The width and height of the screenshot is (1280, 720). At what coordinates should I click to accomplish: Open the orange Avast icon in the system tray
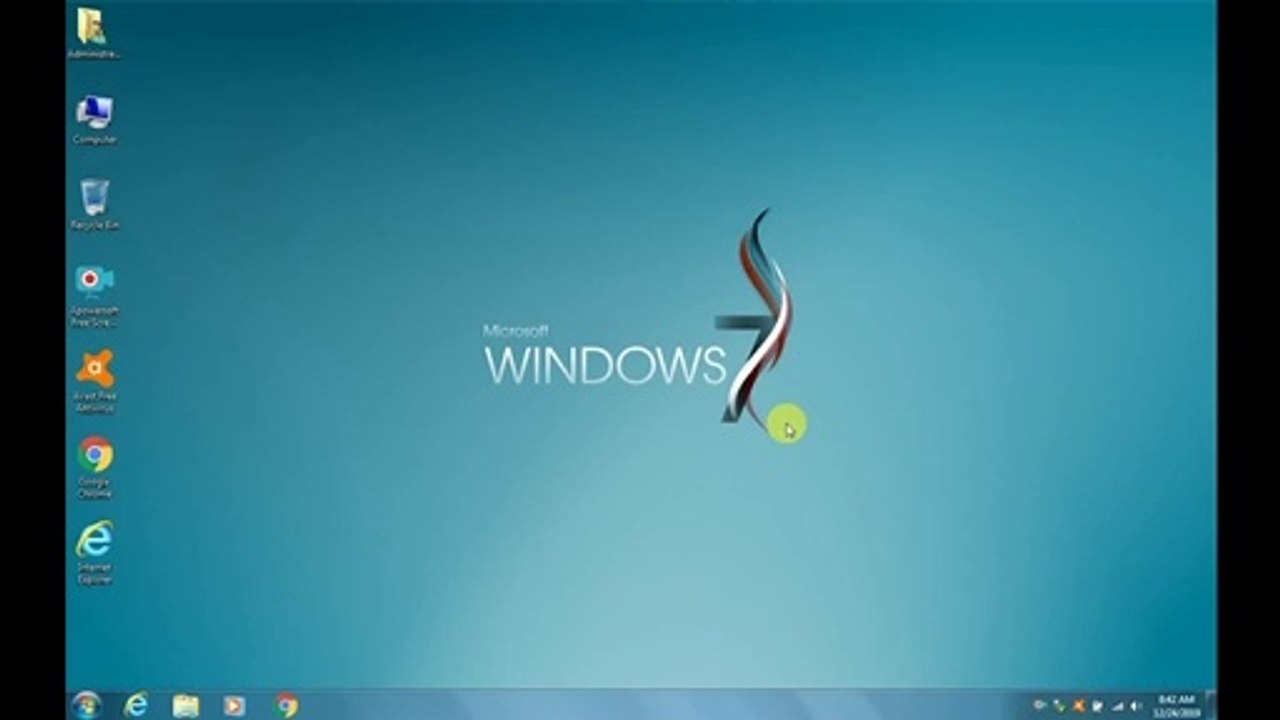coord(1078,705)
